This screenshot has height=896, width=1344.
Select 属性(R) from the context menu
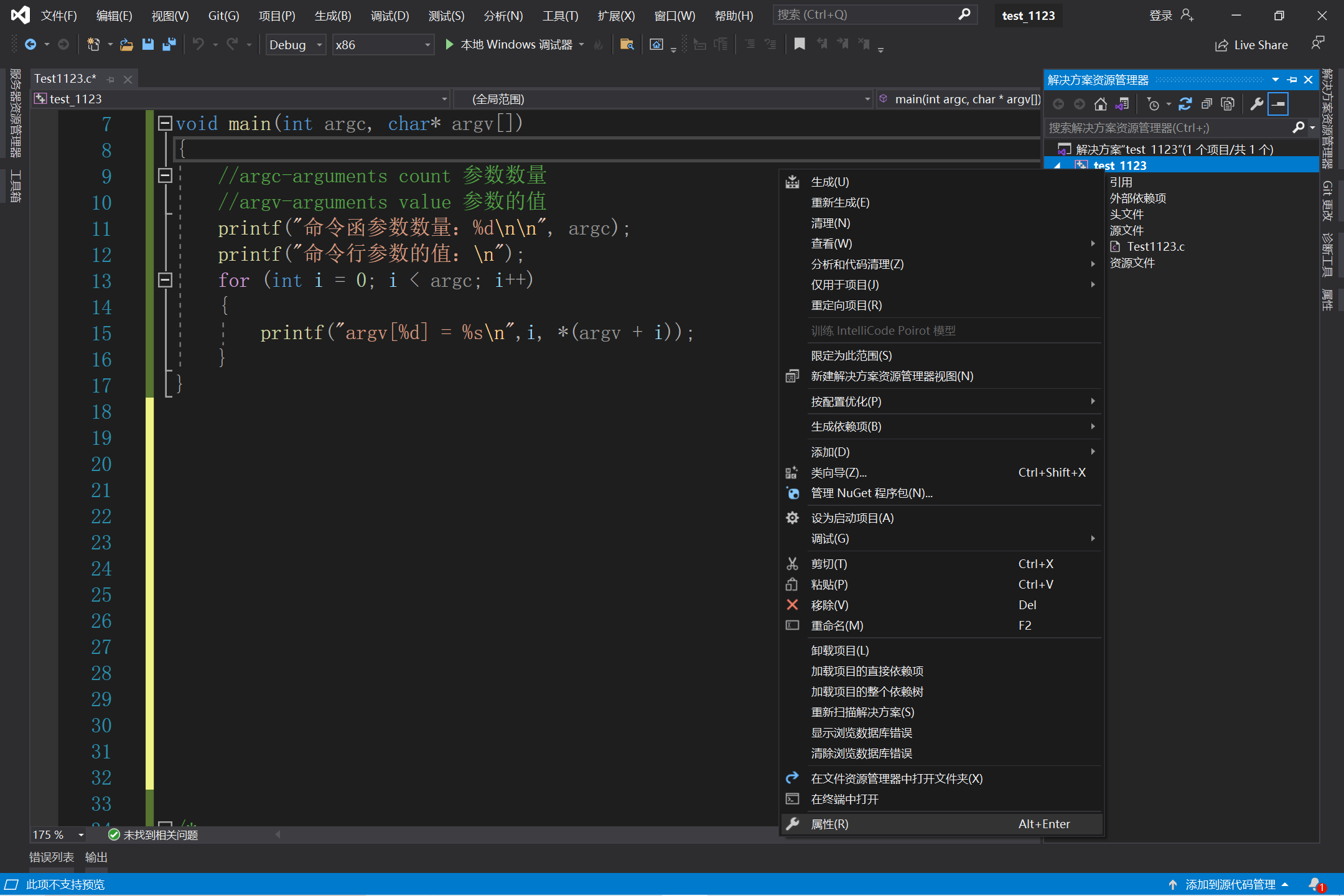[829, 824]
